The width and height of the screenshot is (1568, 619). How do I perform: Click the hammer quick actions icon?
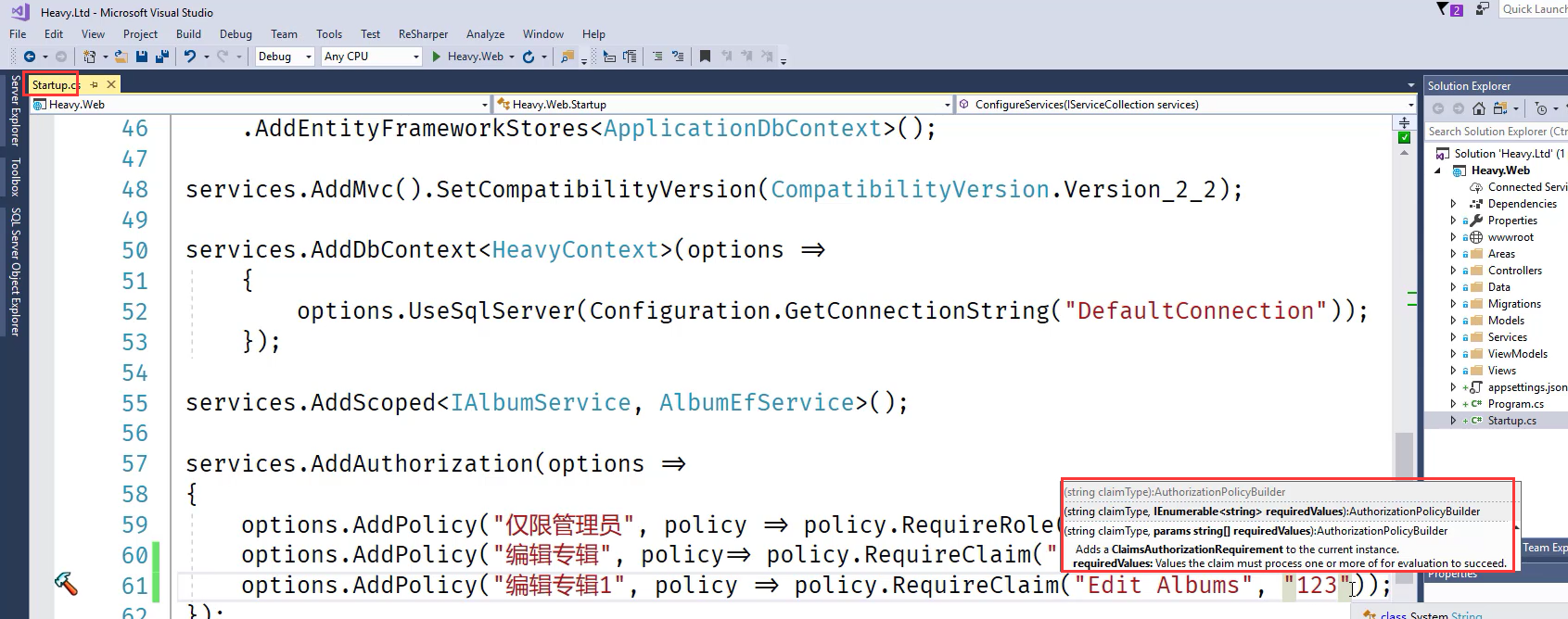(66, 584)
